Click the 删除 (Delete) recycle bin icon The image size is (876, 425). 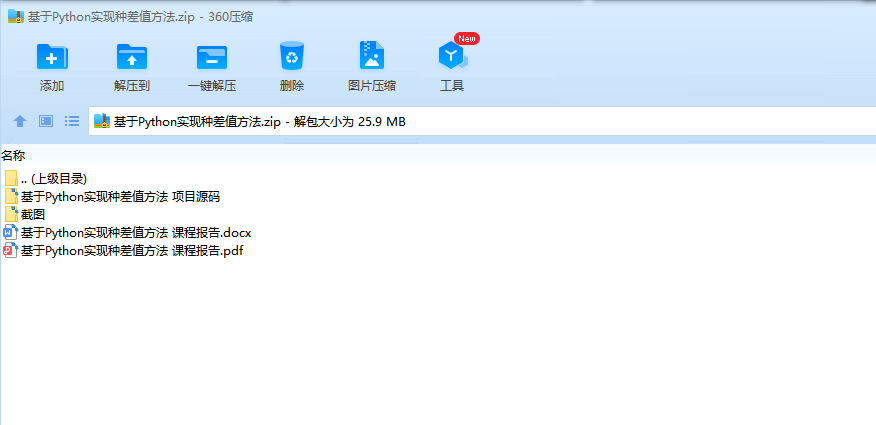click(x=292, y=56)
